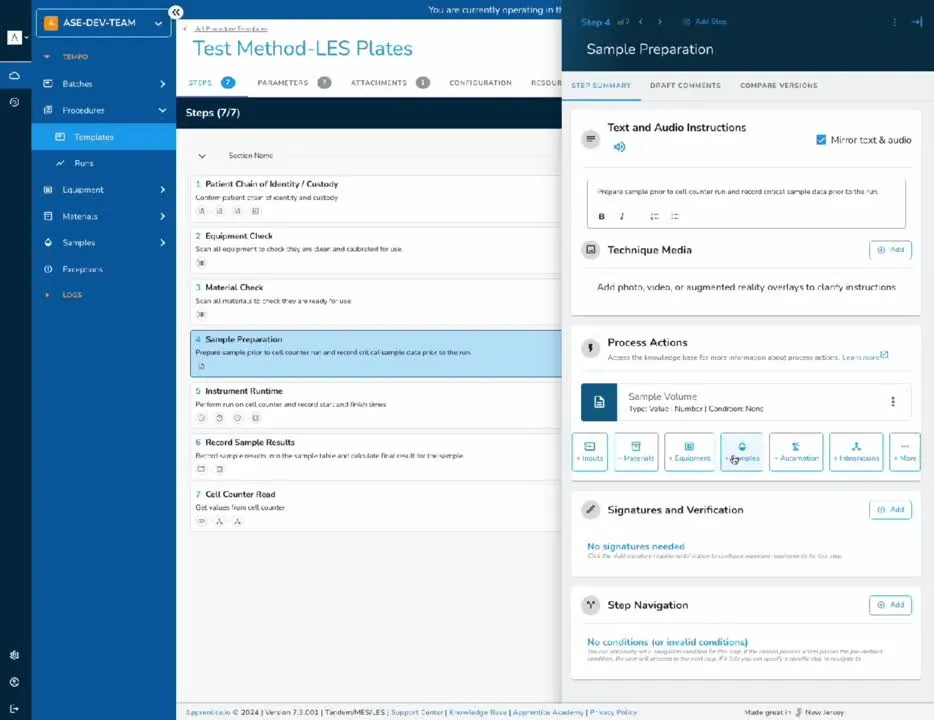Click into the instructions text editor field

click(x=746, y=192)
